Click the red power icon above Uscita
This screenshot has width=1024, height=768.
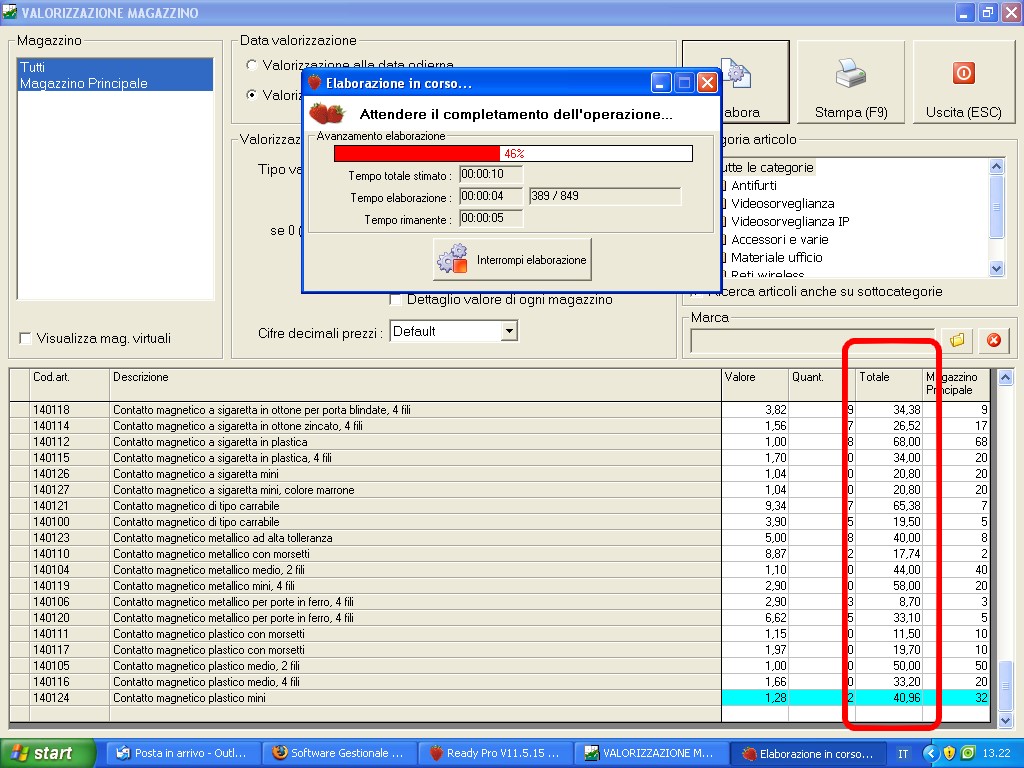[x=963, y=72]
